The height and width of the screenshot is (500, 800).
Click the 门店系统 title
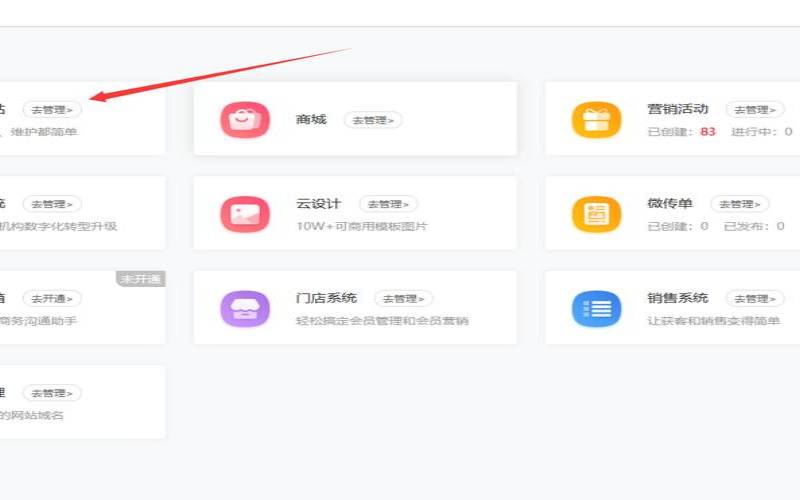point(327,298)
